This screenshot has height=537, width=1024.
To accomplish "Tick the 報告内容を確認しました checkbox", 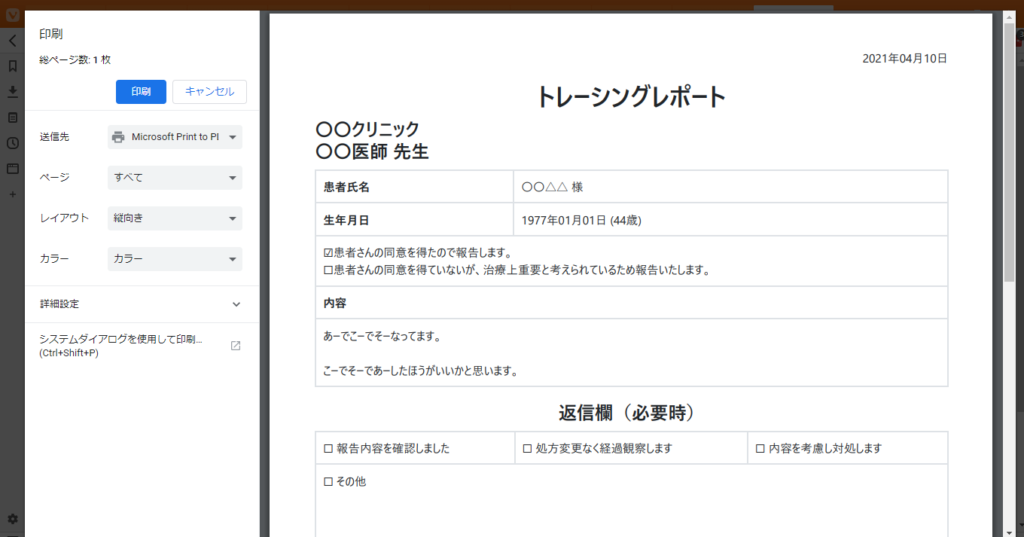I will pos(328,449).
